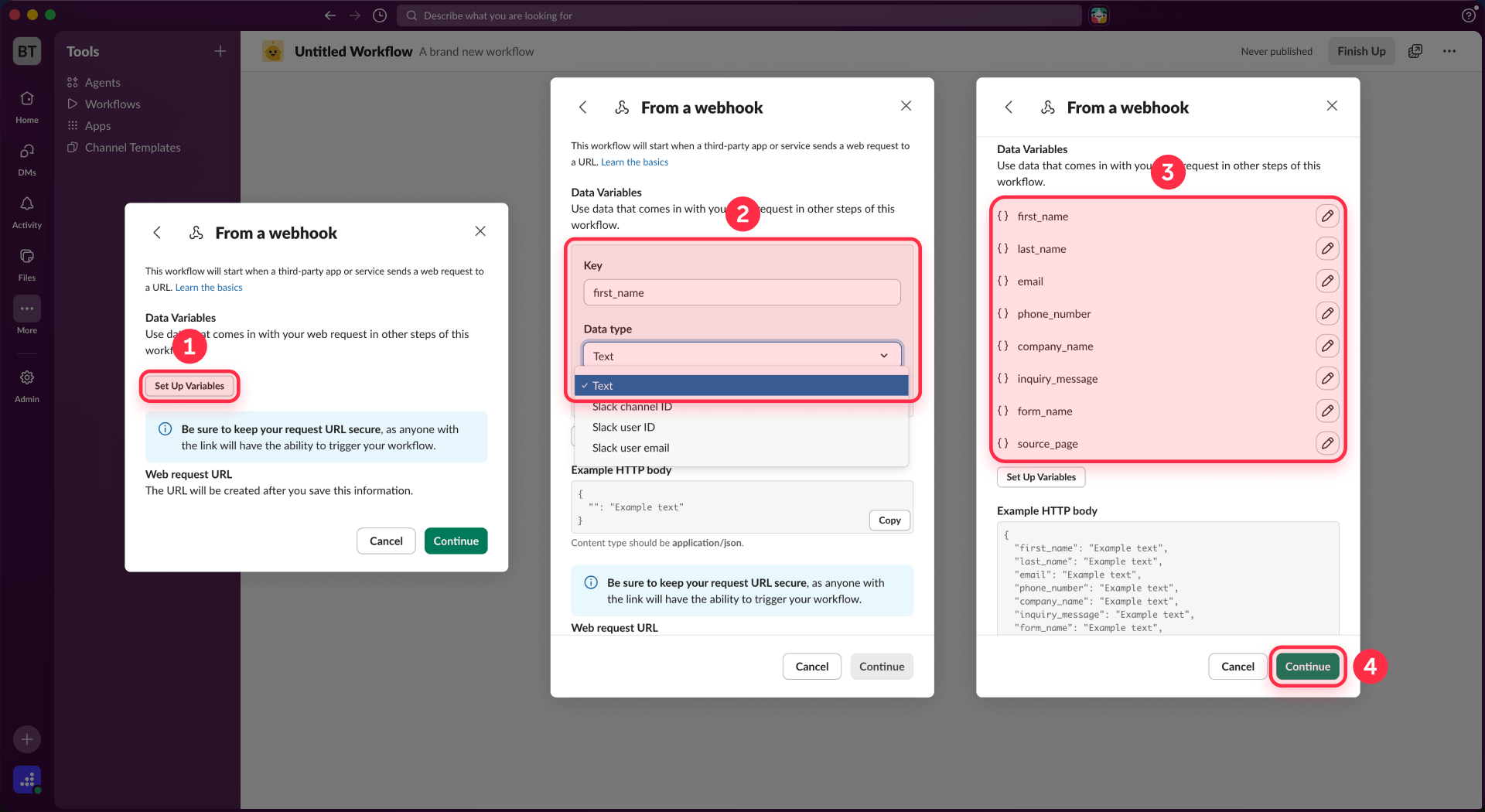1485x812 pixels.
Task: Click Set Up Variables in right dialog
Action: click(1041, 477)
